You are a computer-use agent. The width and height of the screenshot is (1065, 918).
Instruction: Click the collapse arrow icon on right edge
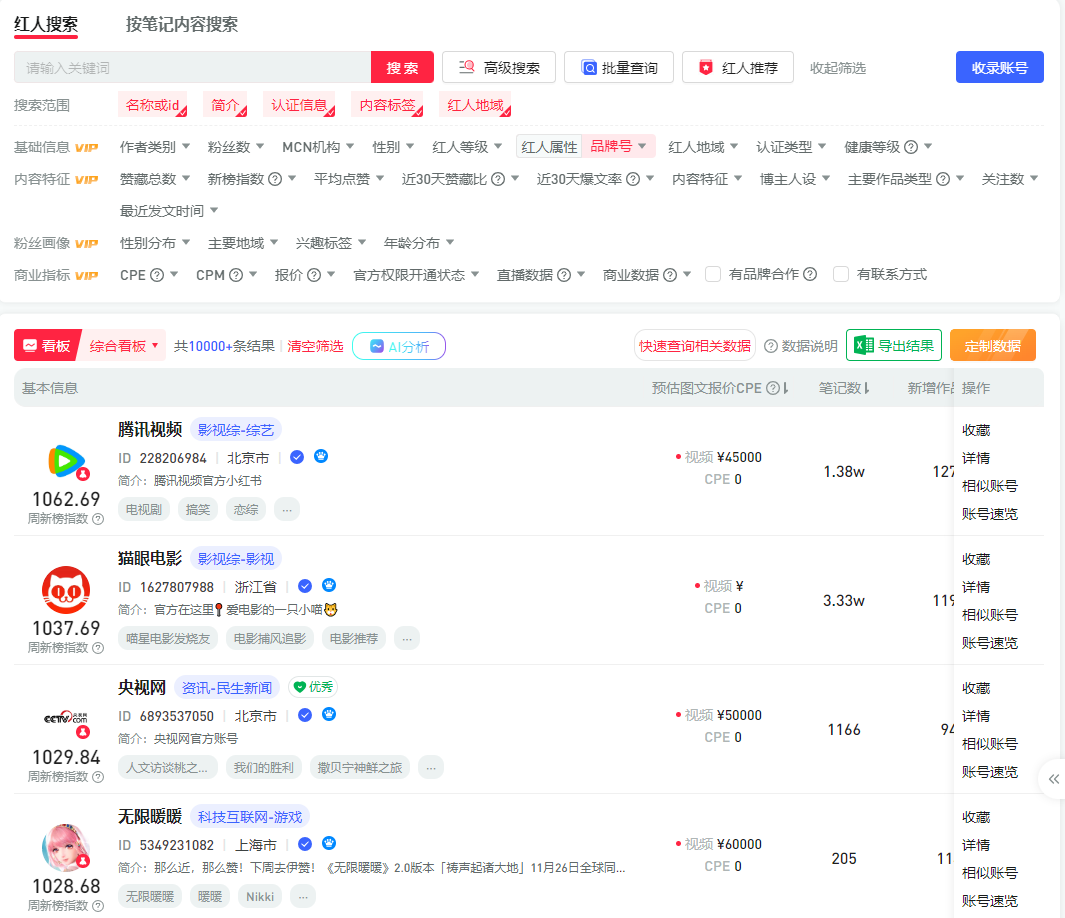1053,779
